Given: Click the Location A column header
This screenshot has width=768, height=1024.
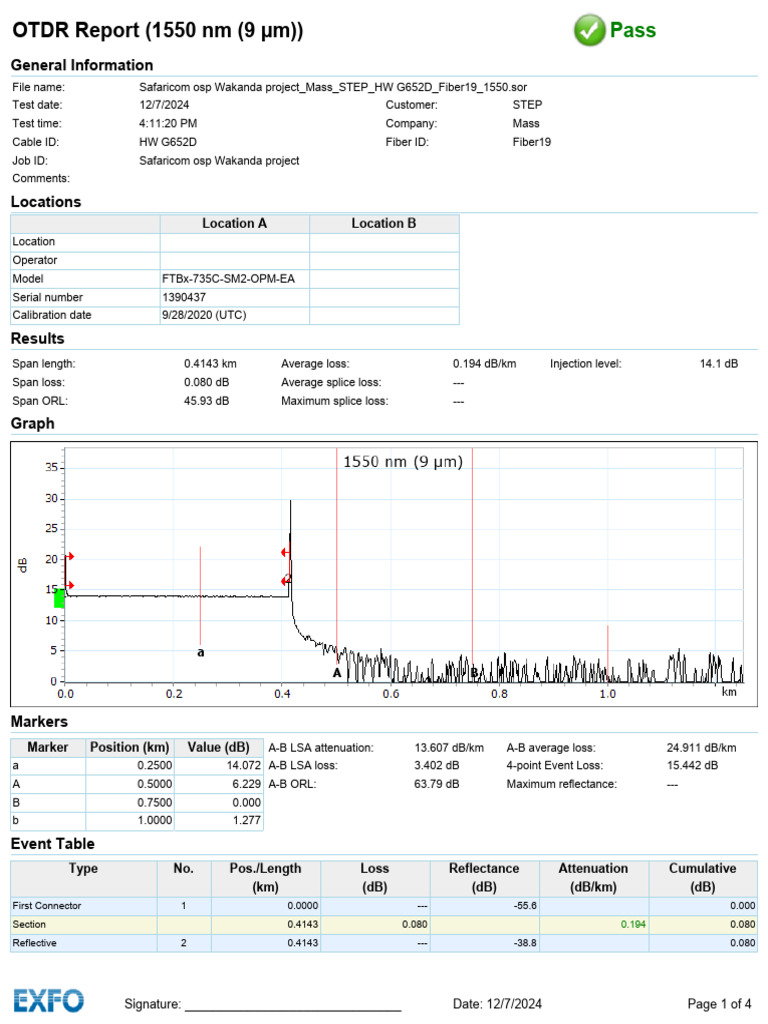Looking at the screenshot, I should 234,223.
